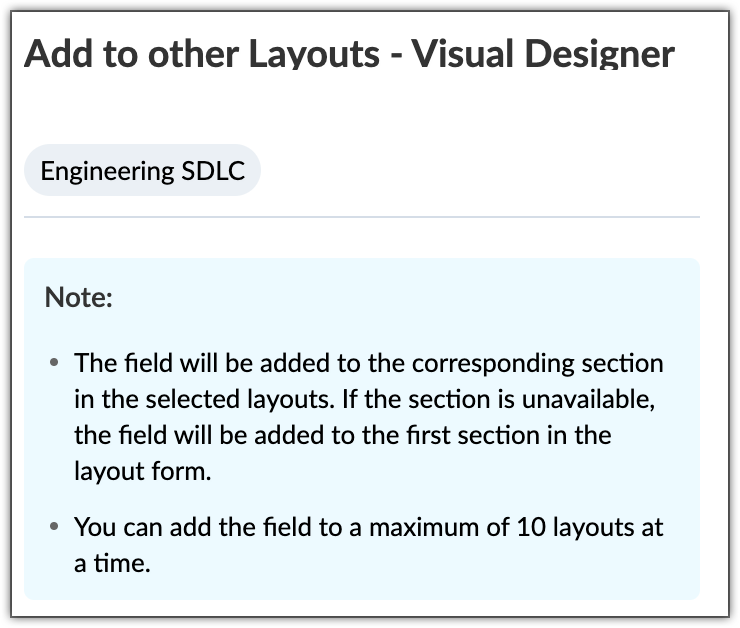Click the 'Add to other Layouts' heading

coord(200,53)
